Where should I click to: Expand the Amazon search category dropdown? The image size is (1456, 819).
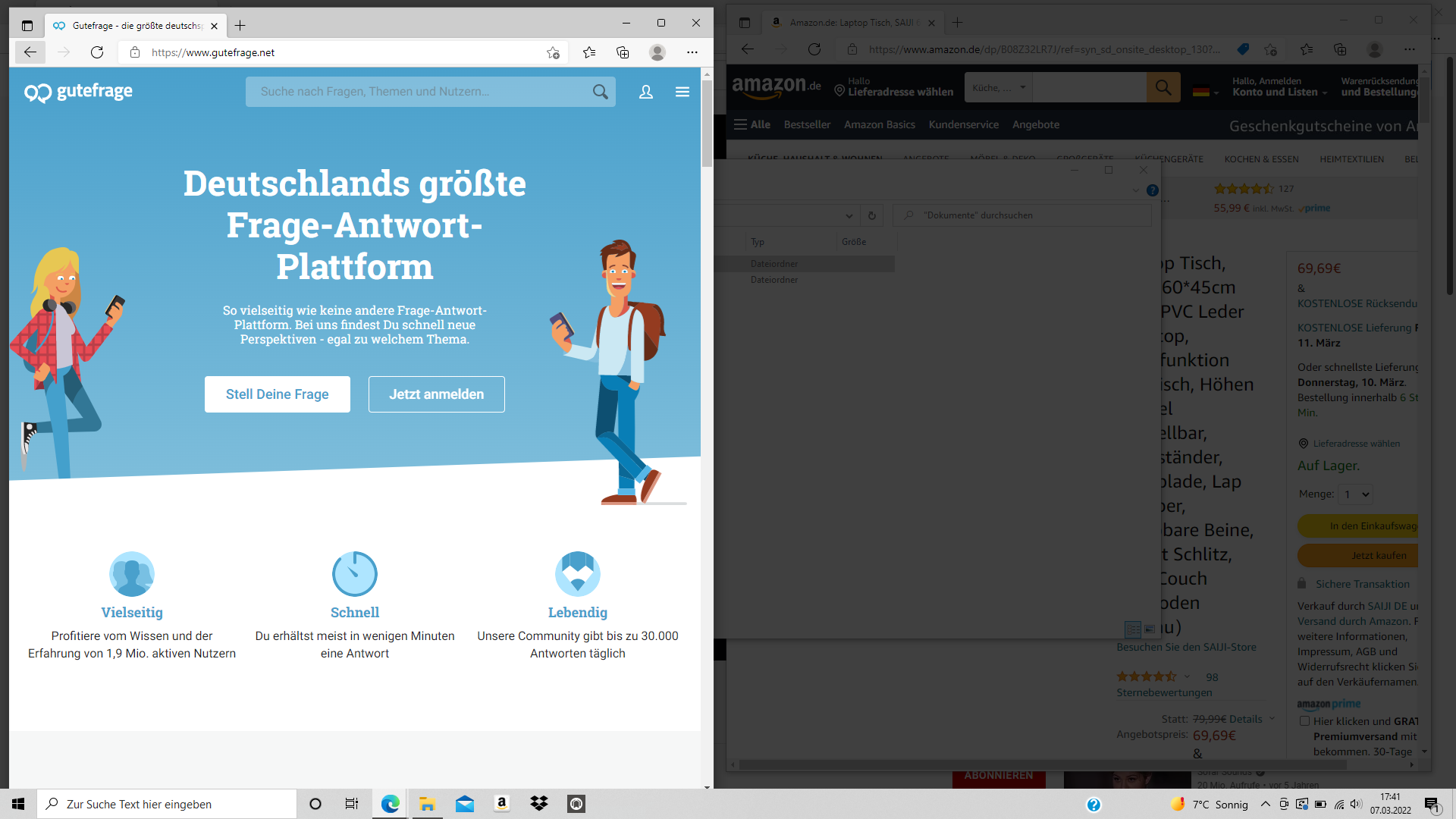pos(998,88)
